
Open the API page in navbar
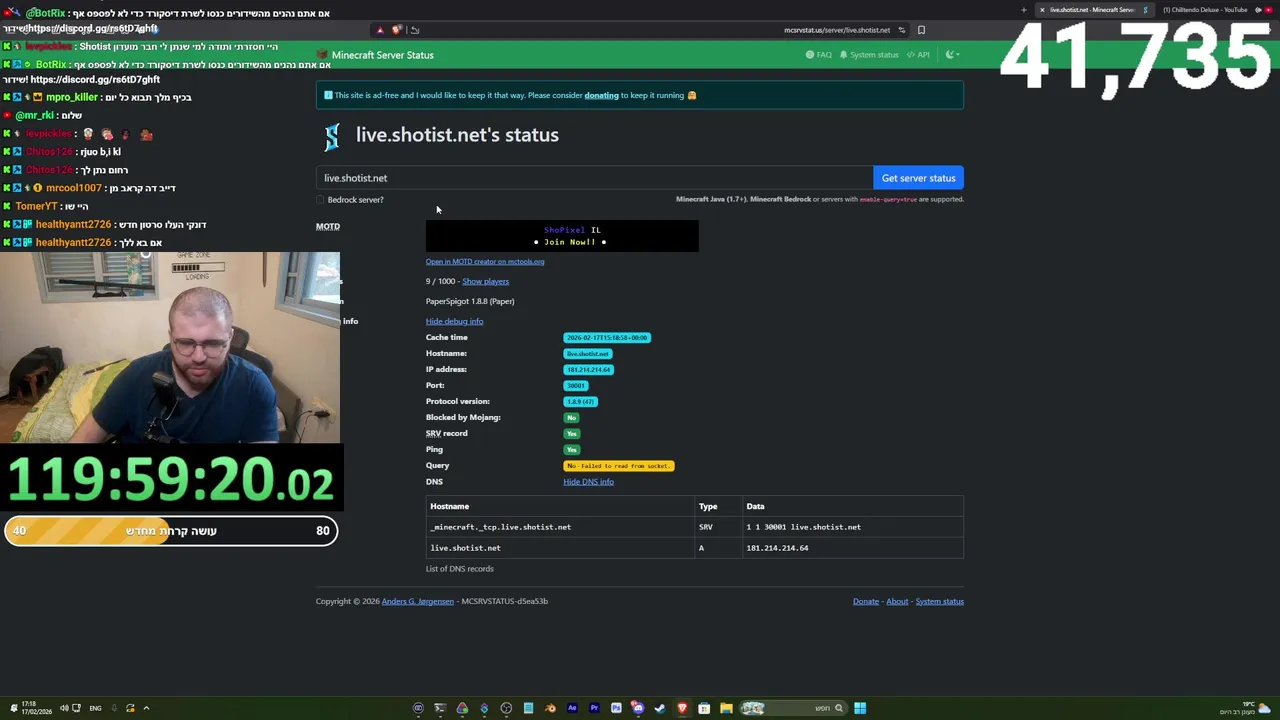pos(918,55)
